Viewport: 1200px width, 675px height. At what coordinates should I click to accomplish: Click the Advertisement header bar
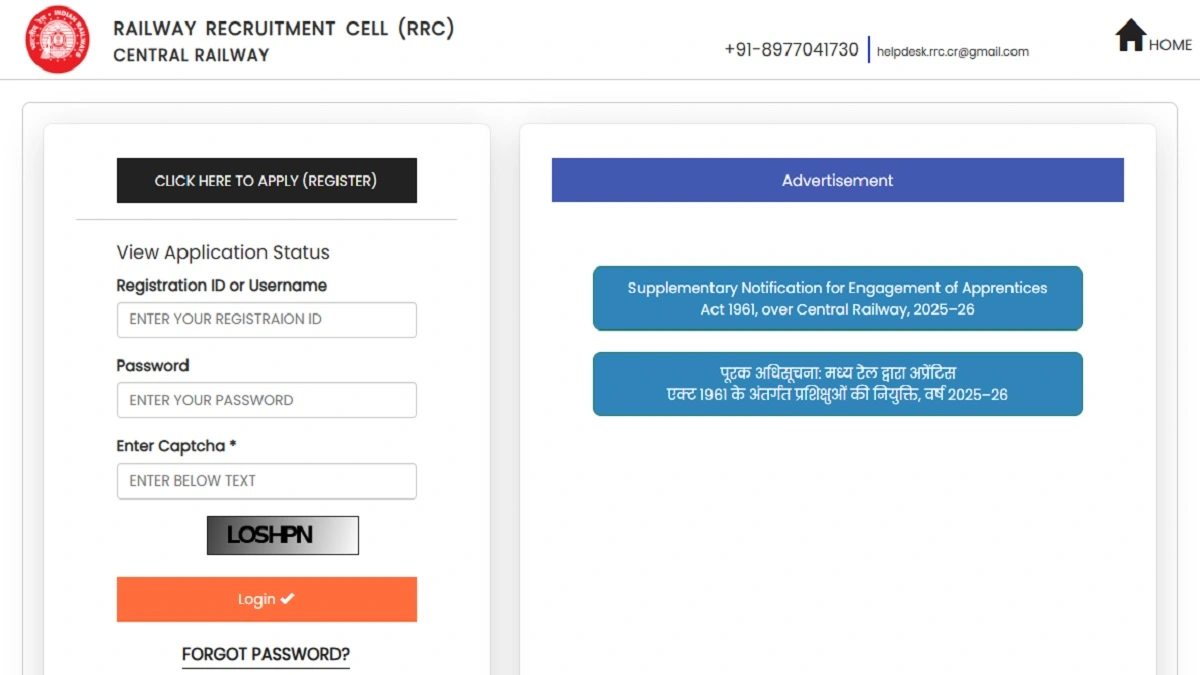pyautogui.click(x=837, y=180)
